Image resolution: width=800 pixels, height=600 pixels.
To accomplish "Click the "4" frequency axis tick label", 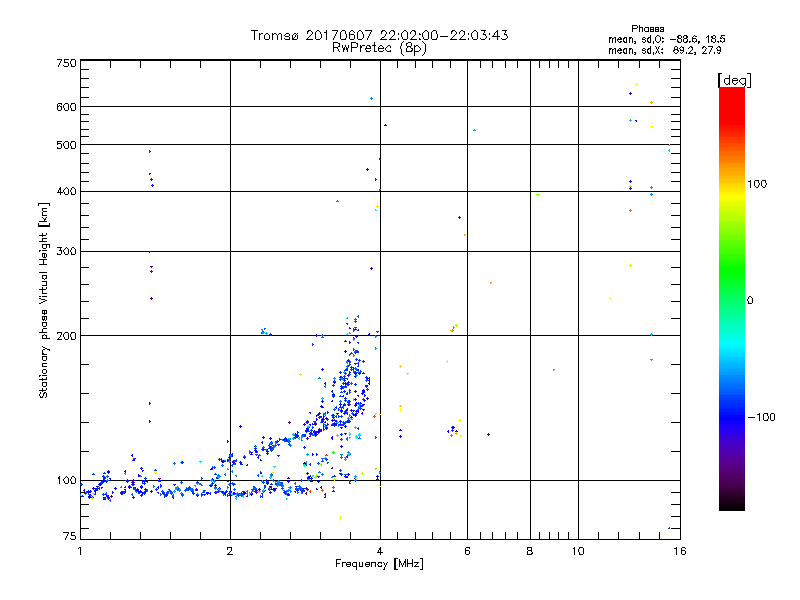I will click(380, 551).
